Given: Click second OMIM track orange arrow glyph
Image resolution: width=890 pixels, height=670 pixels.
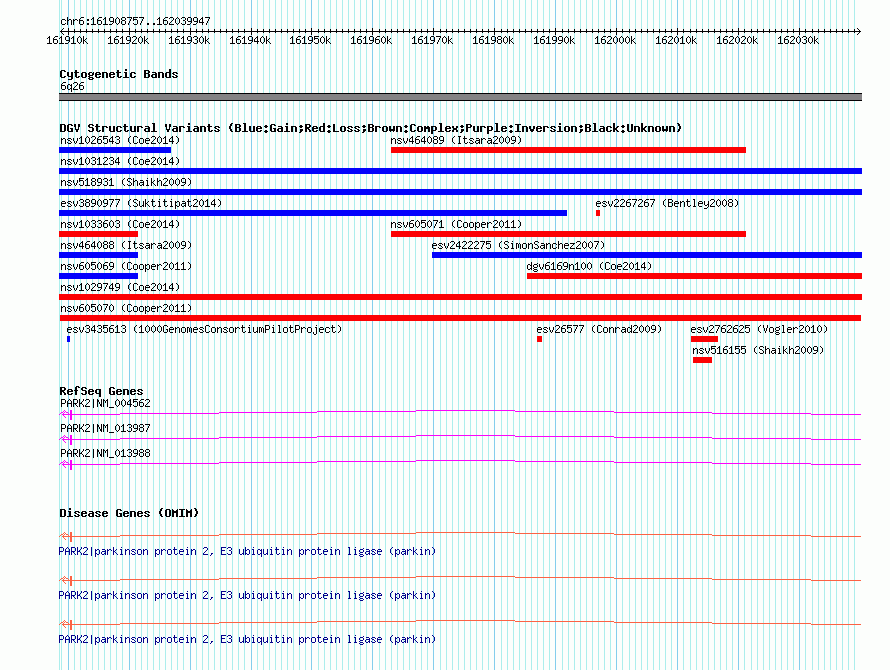Looking at the screenshot, I should (66, 580).
